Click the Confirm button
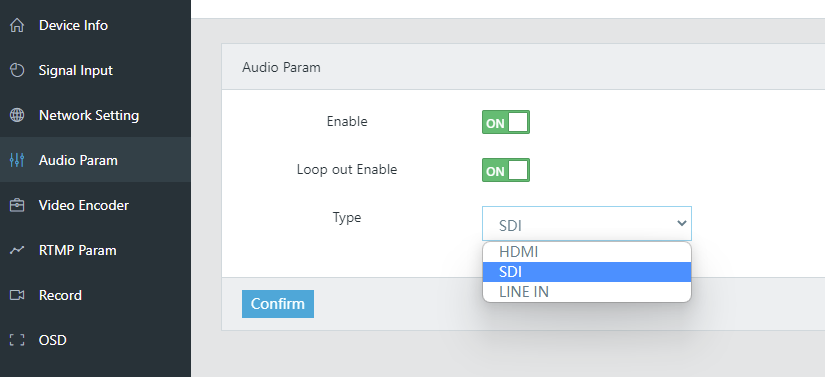 [x=278, y=304]
